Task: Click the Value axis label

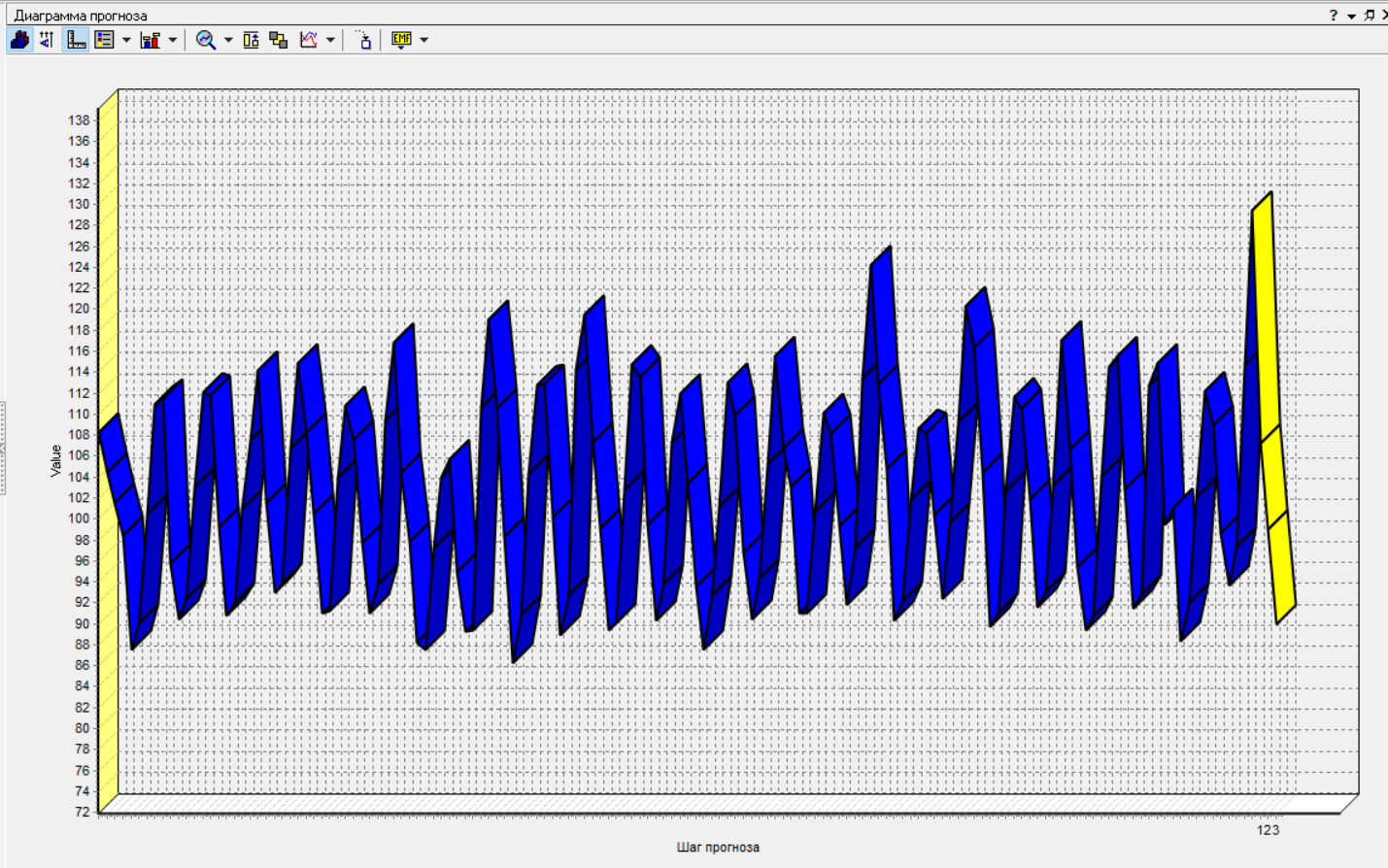Action: pyautogui.click(x=56, y=460)
